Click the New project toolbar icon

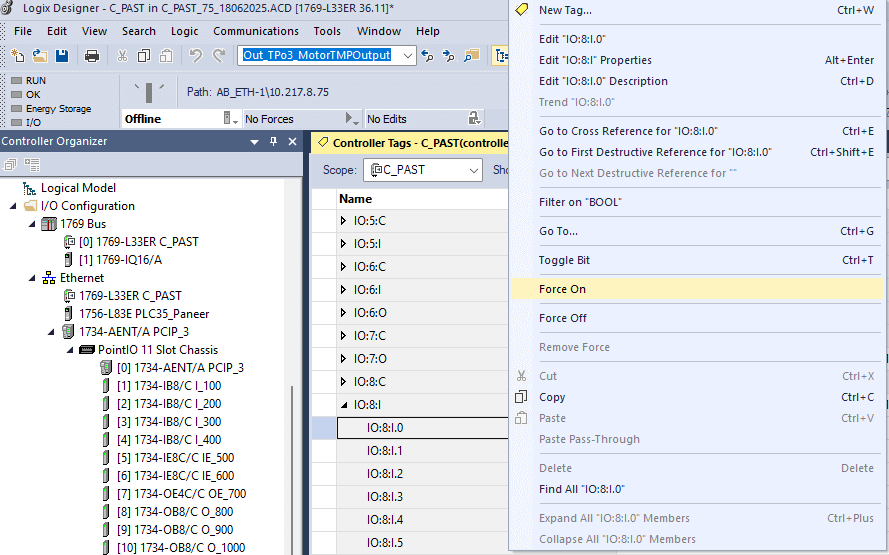[19, 56]
